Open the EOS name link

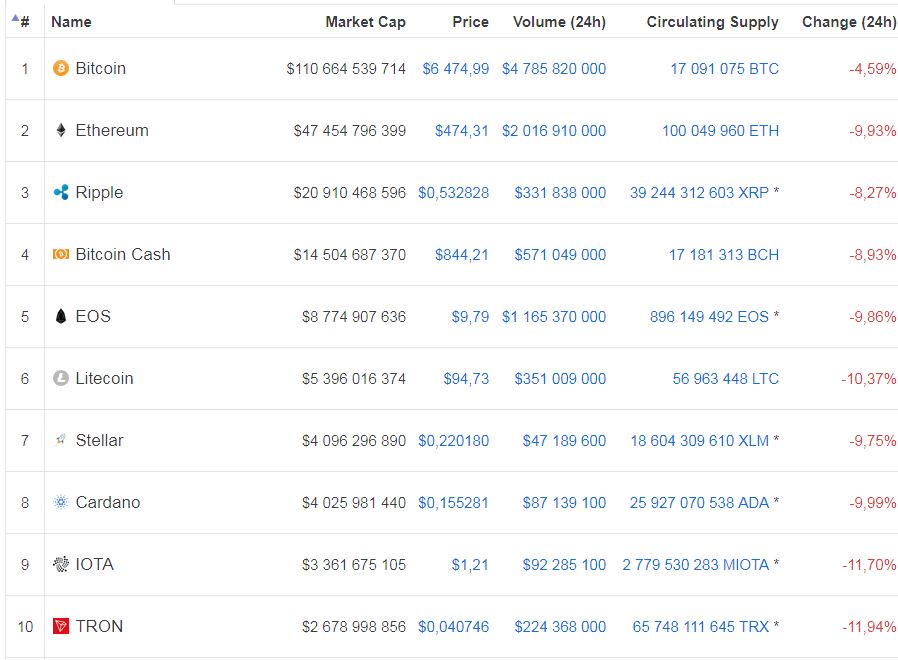(93, 316)
